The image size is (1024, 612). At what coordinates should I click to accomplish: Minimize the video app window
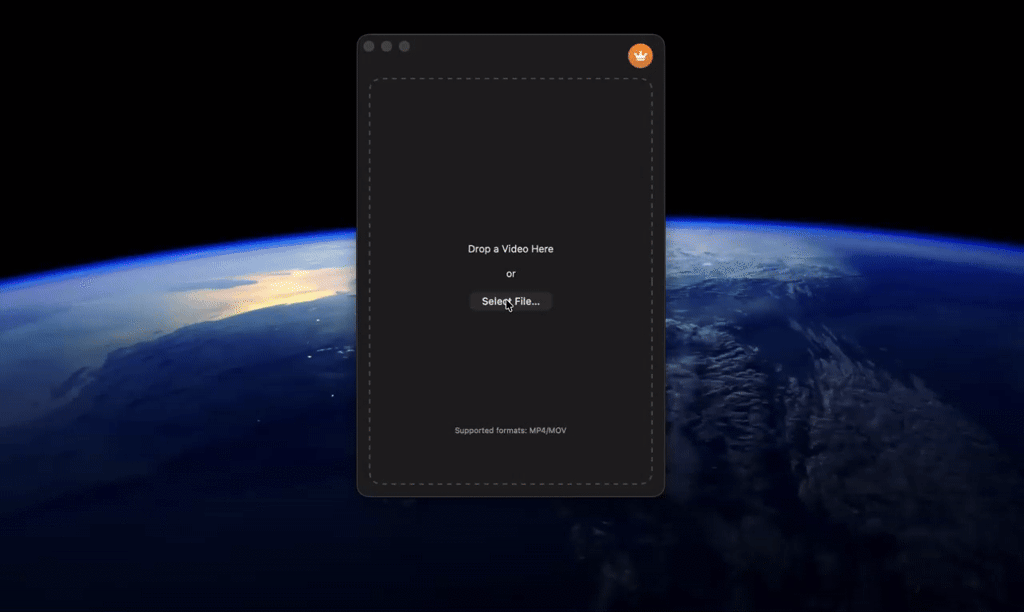(x=387, y=46)
